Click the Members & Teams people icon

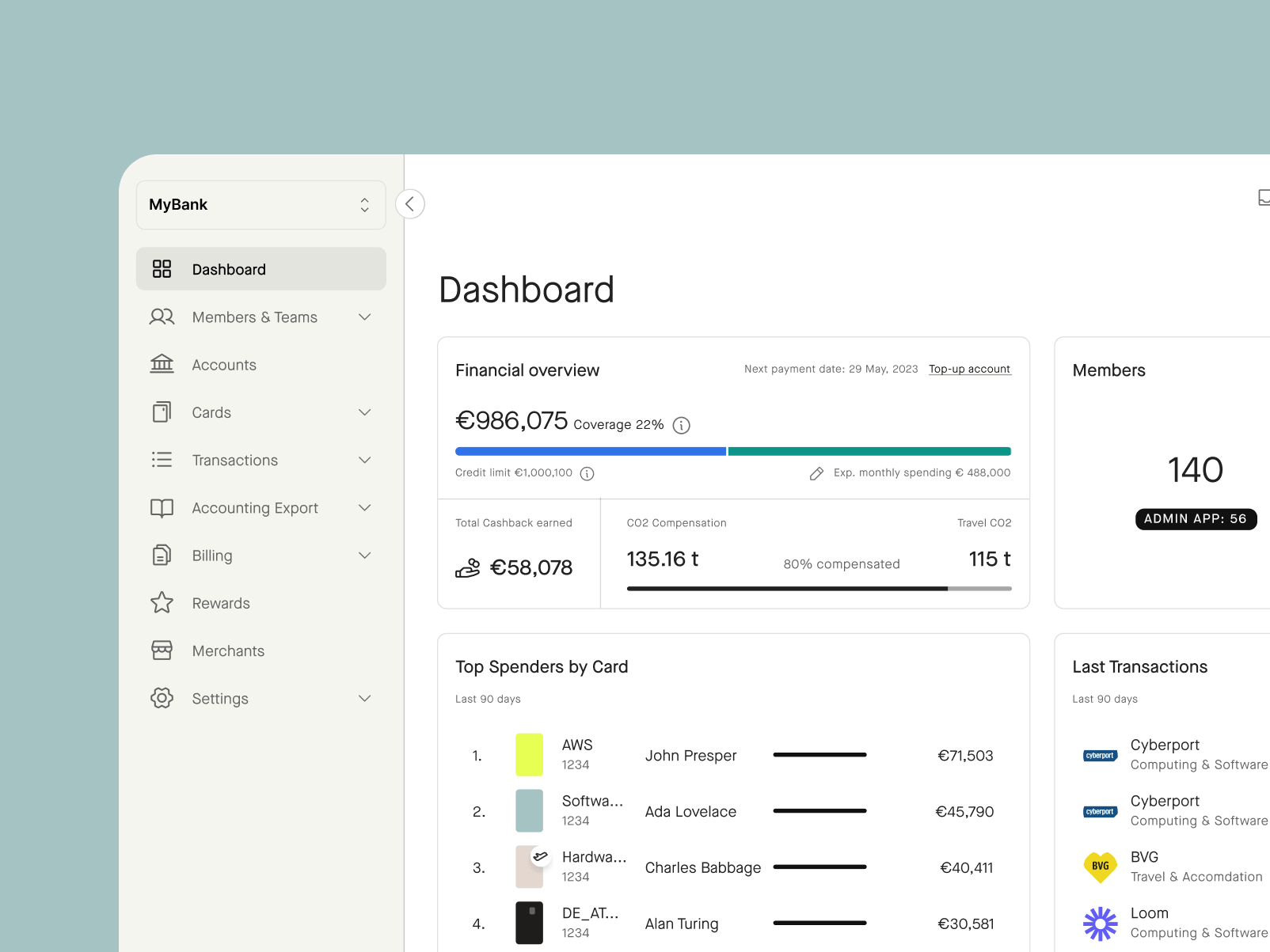point(162,317)
